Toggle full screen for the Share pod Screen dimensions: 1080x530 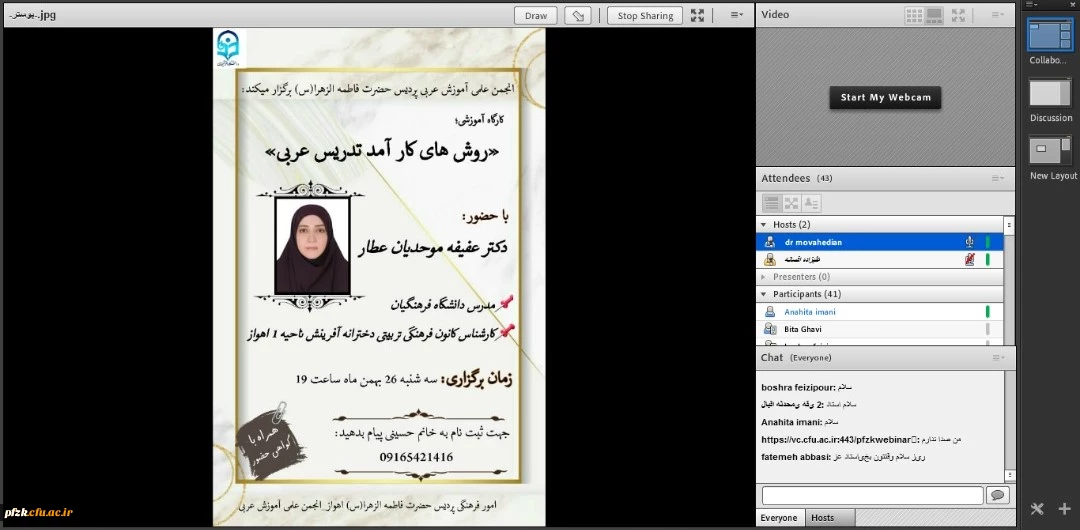(698, 15)
